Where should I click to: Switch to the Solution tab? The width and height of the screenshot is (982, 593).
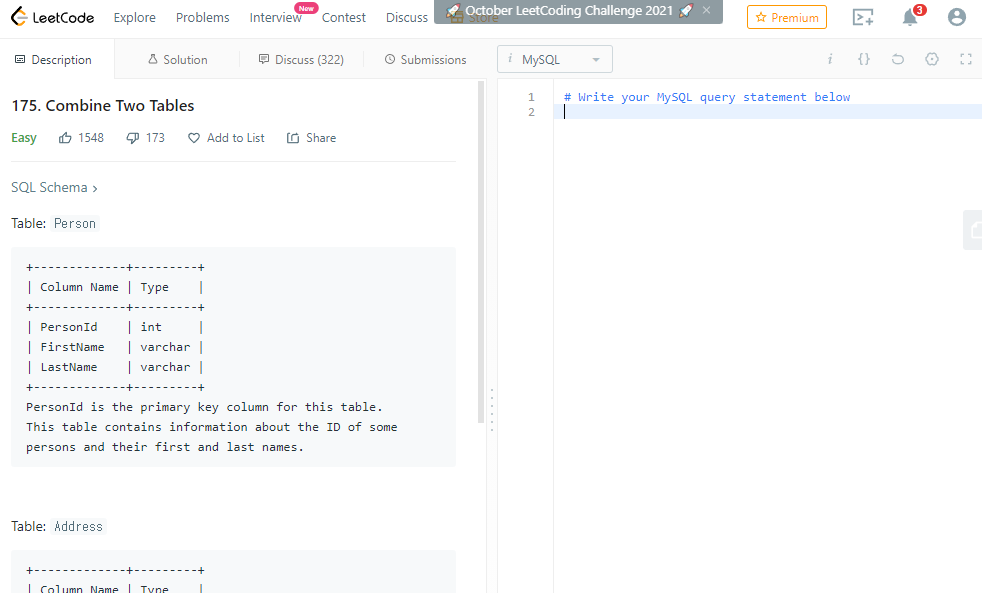click(x=178, y=59)
